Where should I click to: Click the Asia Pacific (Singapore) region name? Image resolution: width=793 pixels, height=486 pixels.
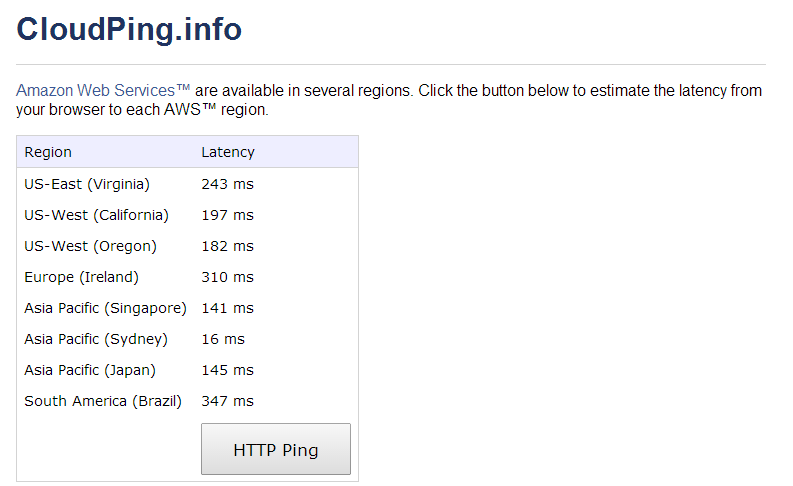coord(105,308)
